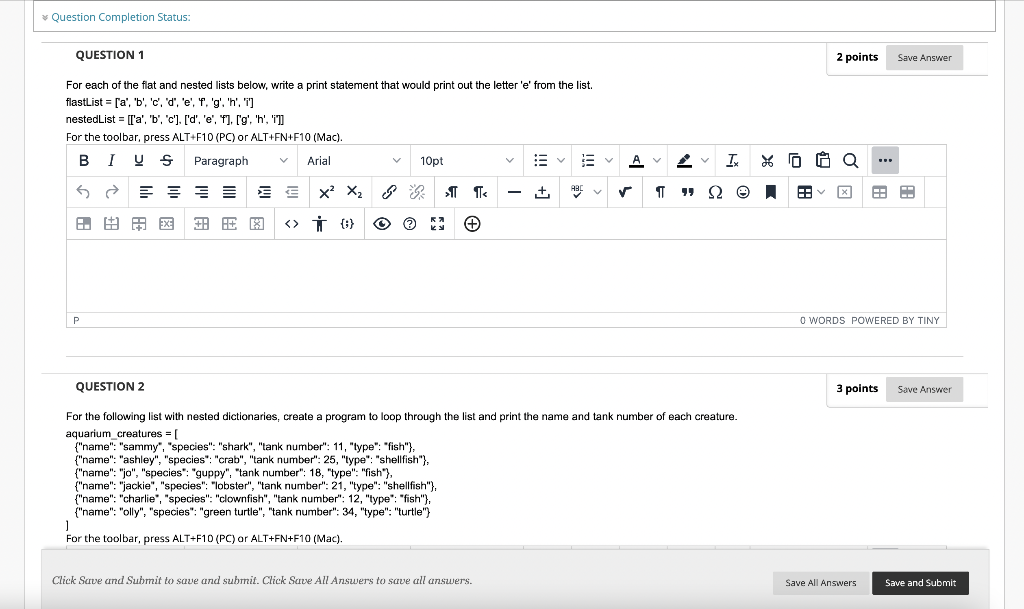Expand numbered list style options arrow
Viewport: 1024px width, 609px height.
[x=609, y=161]
